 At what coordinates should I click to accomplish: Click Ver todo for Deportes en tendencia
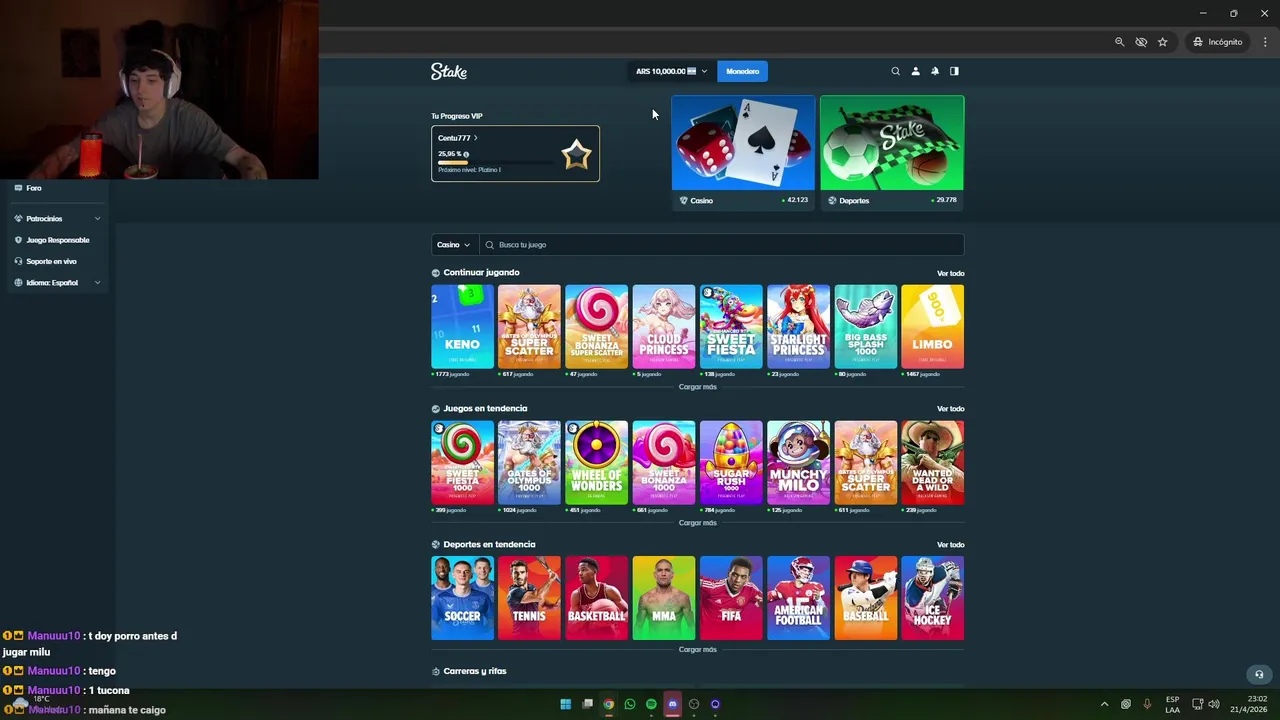pos(950,545)
